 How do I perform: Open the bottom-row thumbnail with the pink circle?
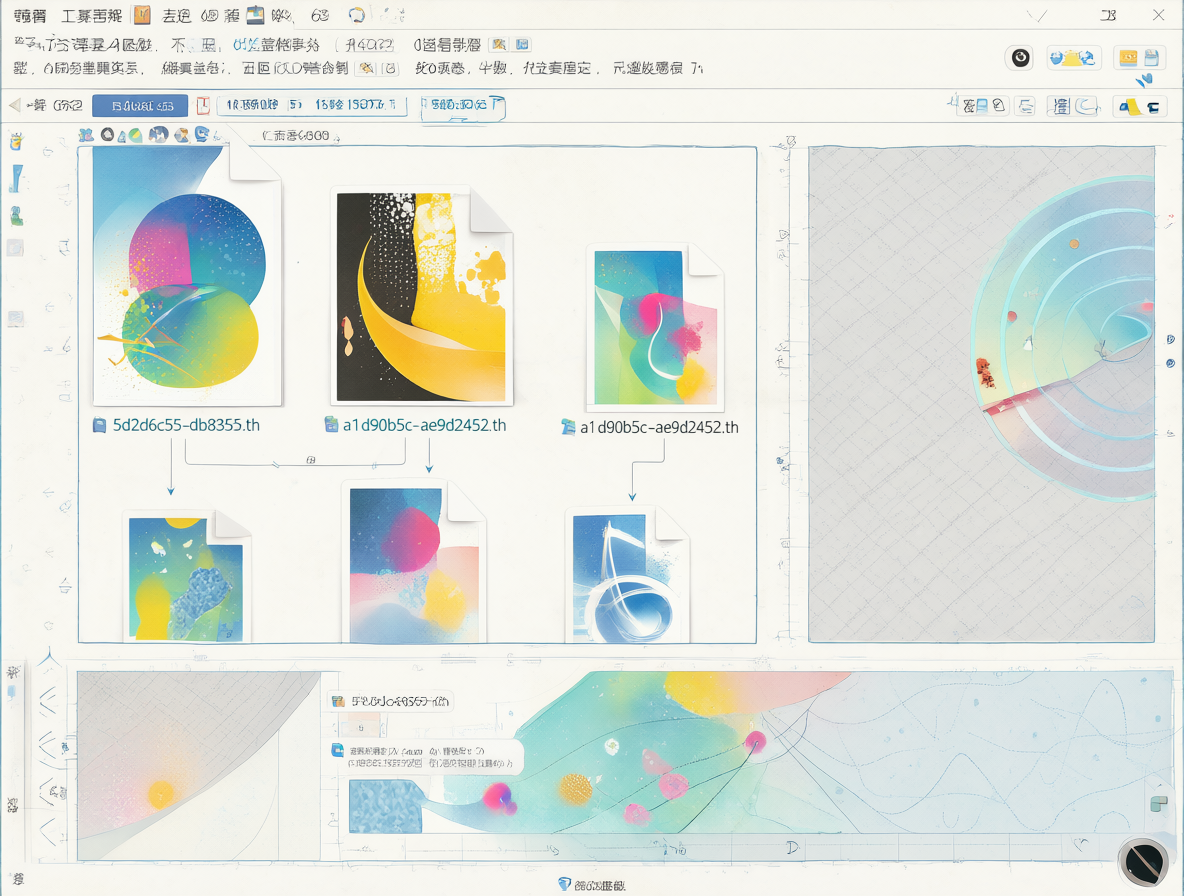pyautogui.click(x=414, y=562)
